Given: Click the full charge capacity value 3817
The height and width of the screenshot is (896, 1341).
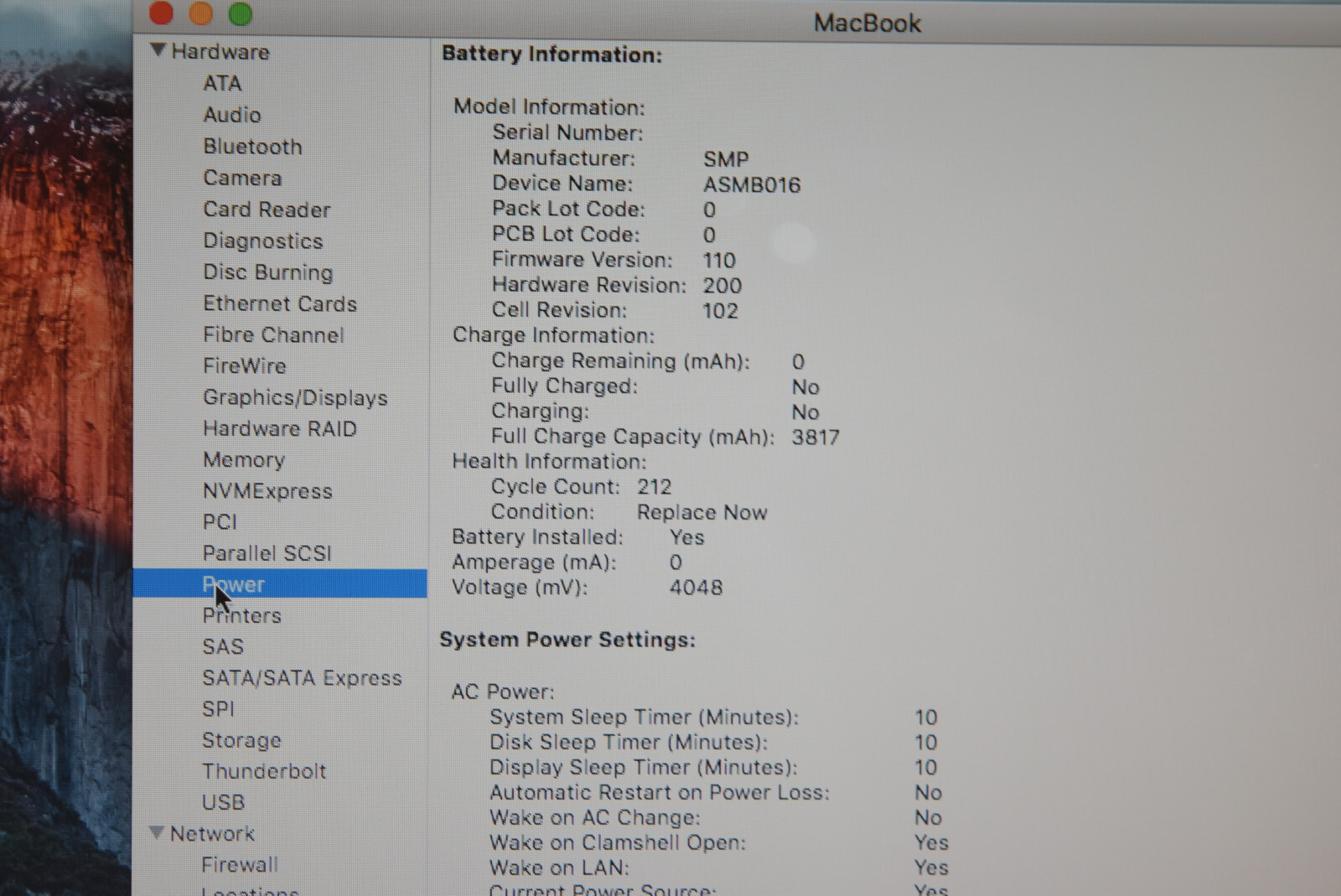Looking at the screenshot, I should [x=815, y=438].
